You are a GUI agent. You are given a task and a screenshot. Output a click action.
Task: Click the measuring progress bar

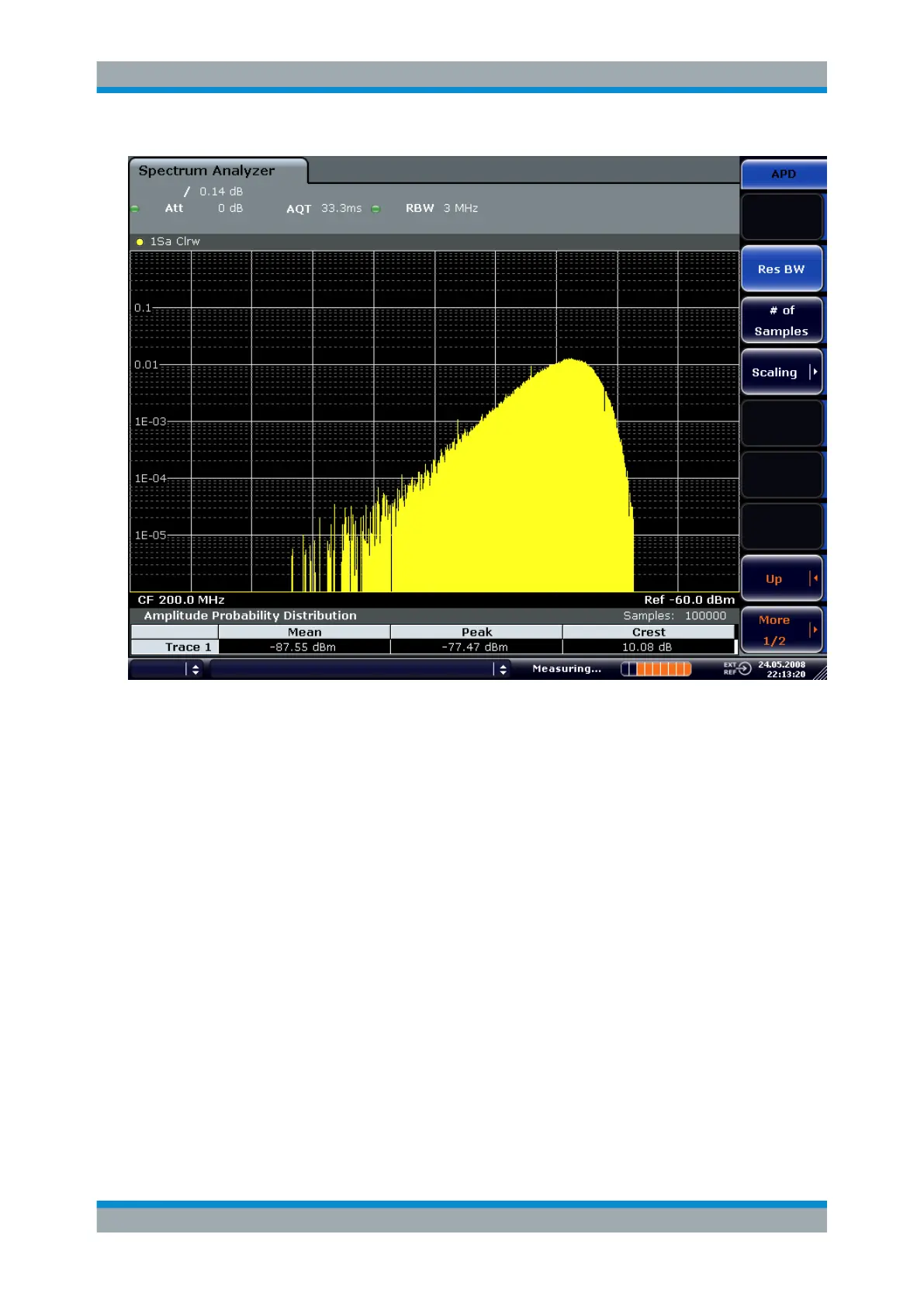tap(656, 669)
